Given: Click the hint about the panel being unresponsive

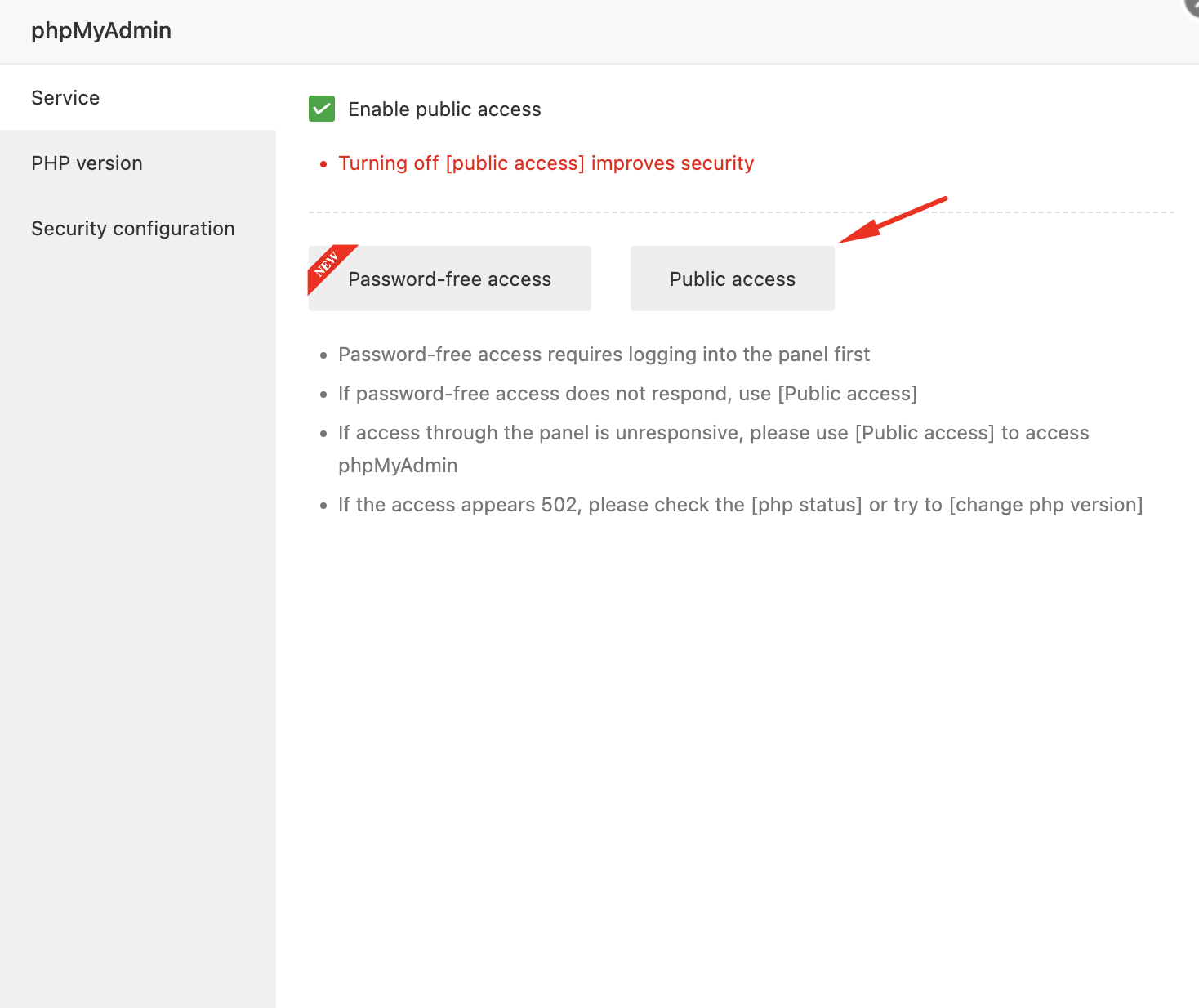Looking at the screenshot, I should (x=713, y=433).
